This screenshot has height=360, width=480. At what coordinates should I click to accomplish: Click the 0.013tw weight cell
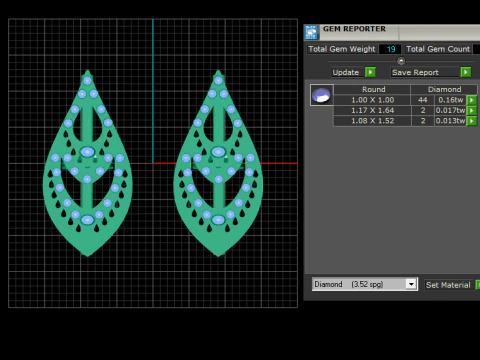tap(451, 121)
